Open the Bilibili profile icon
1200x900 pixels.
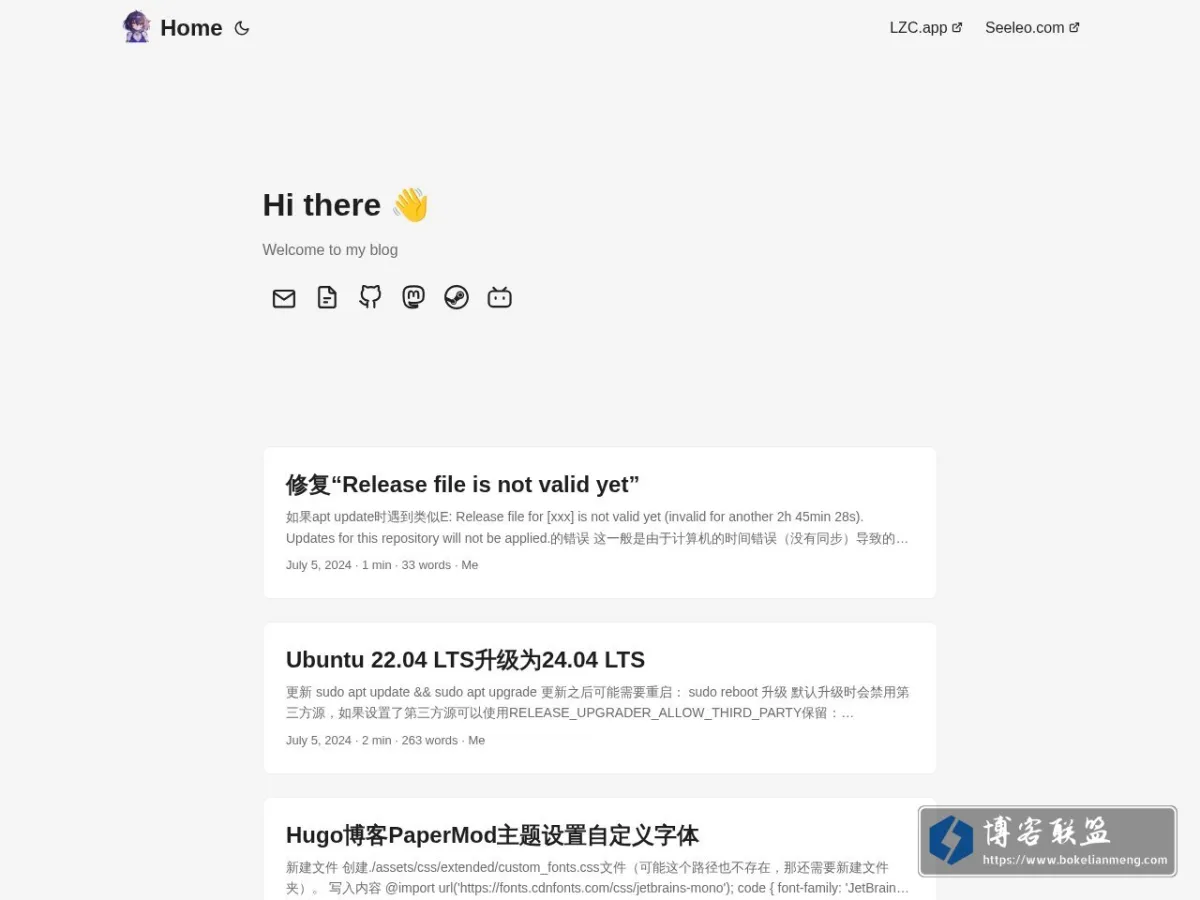point(500,297)
